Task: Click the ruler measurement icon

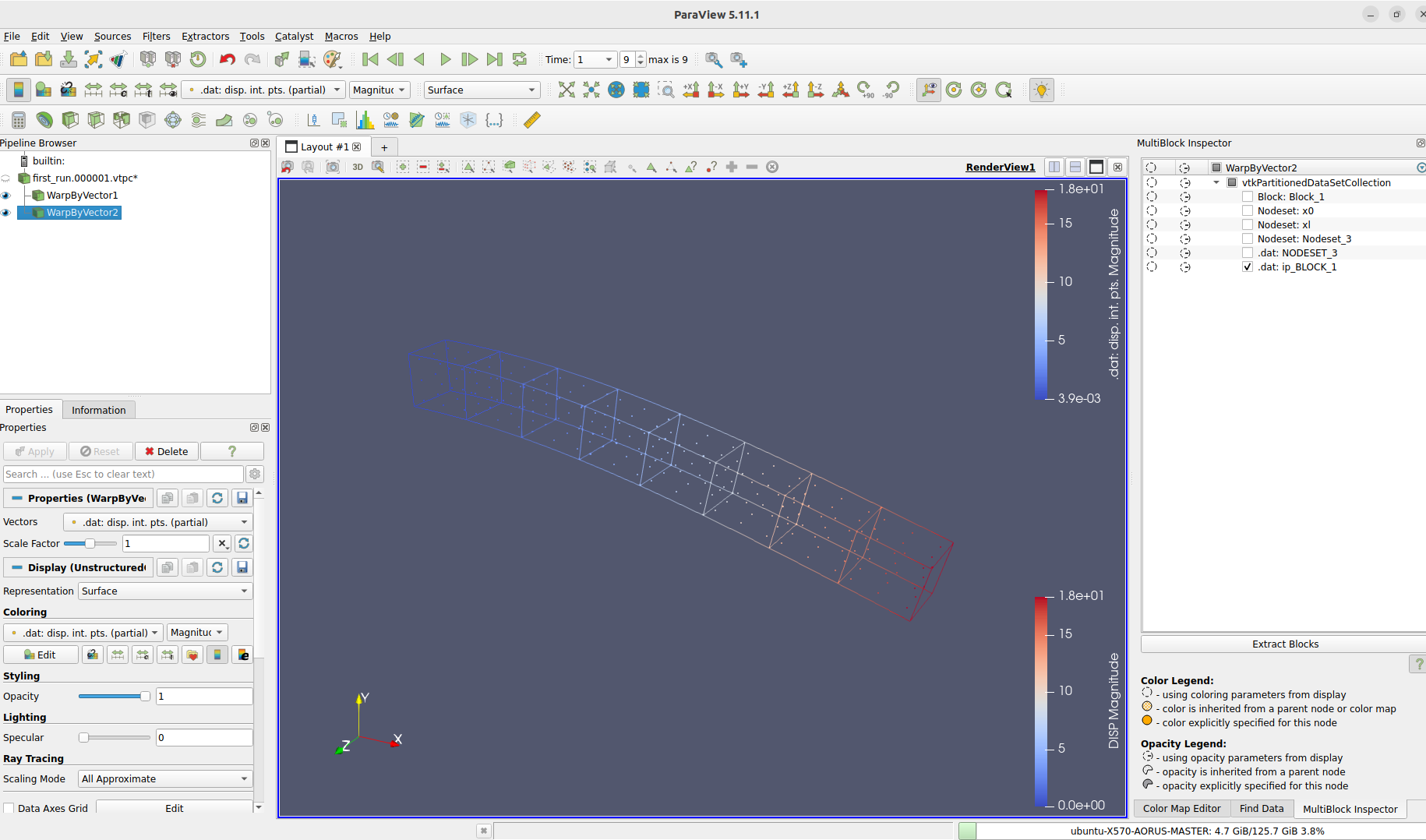Action: [532, 120]
